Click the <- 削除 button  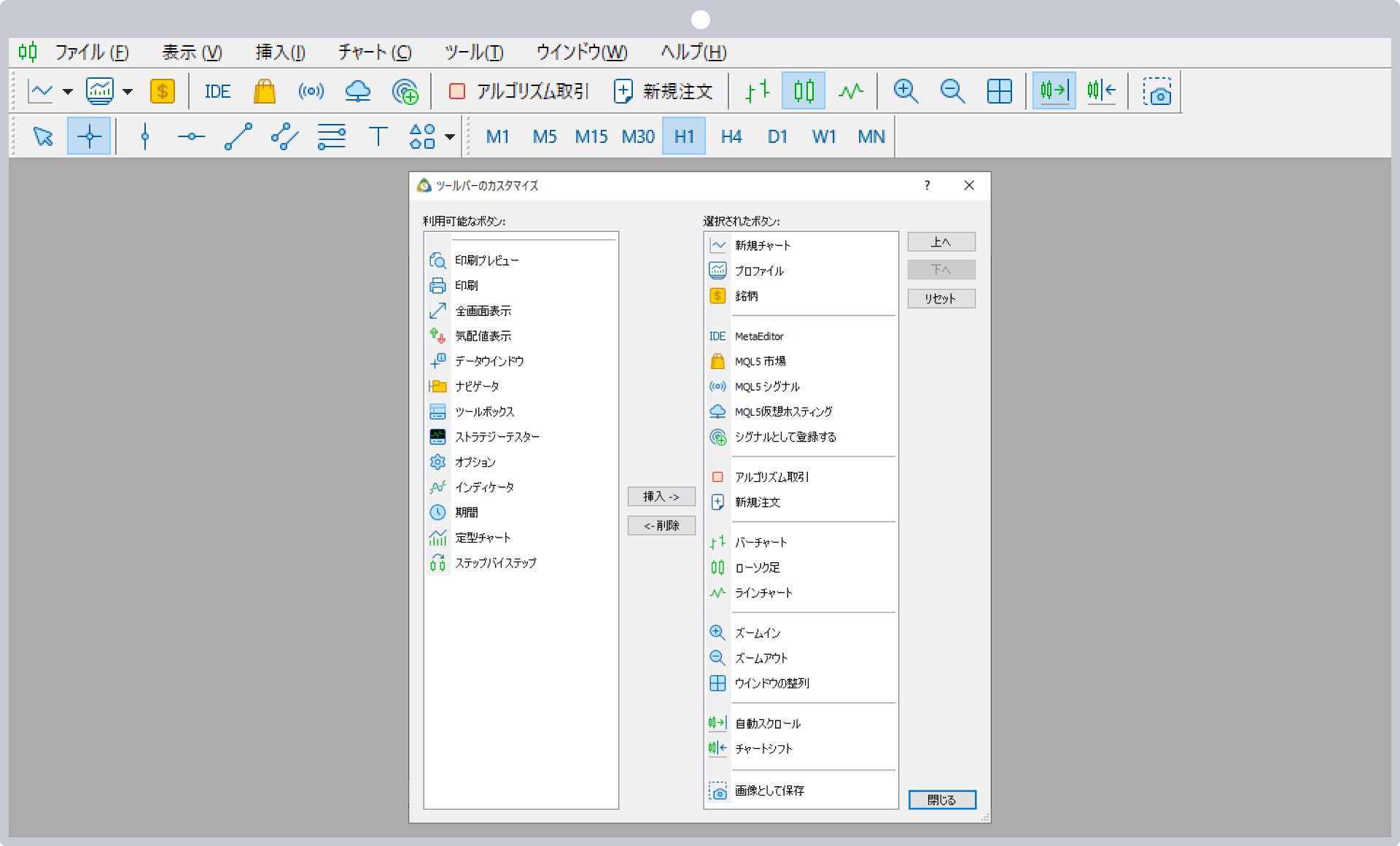tap(661, 525)
